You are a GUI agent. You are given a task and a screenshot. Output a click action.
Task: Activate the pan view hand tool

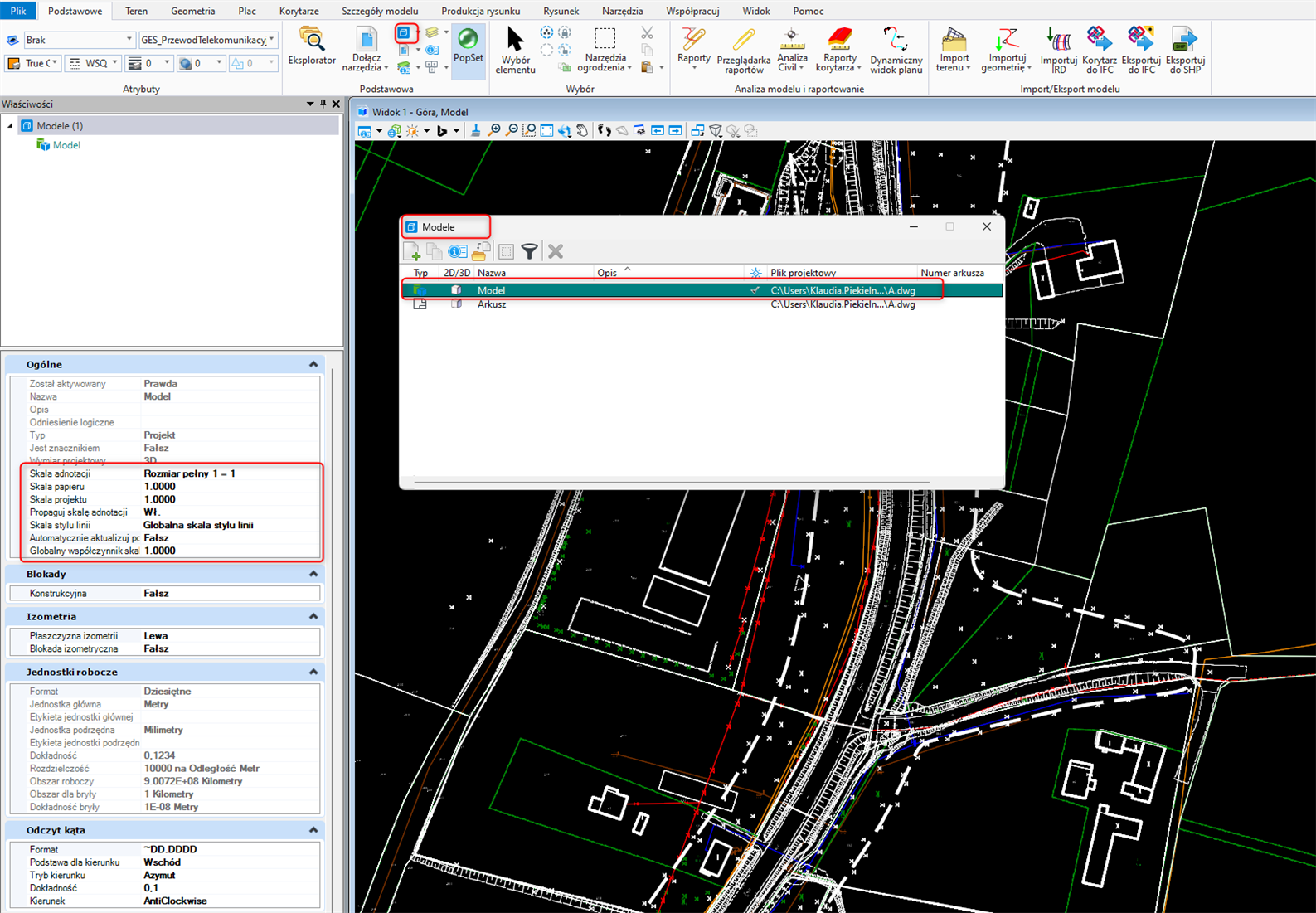tap(582, 131)
